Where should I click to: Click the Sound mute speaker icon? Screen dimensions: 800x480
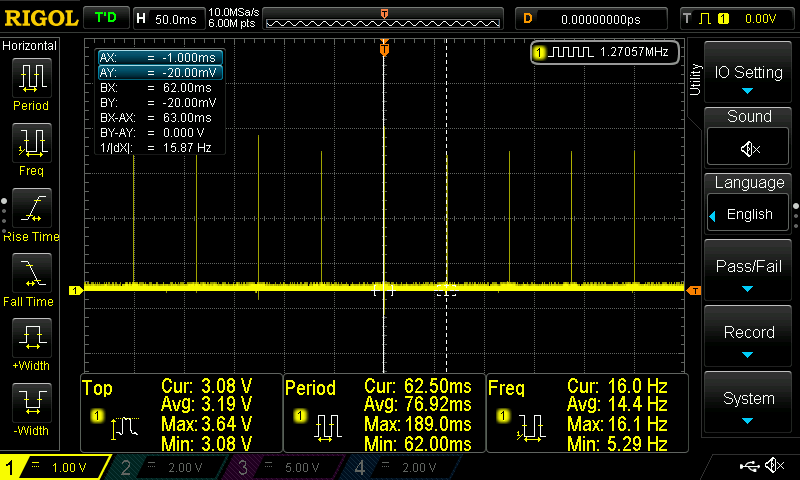pos(749,148)
